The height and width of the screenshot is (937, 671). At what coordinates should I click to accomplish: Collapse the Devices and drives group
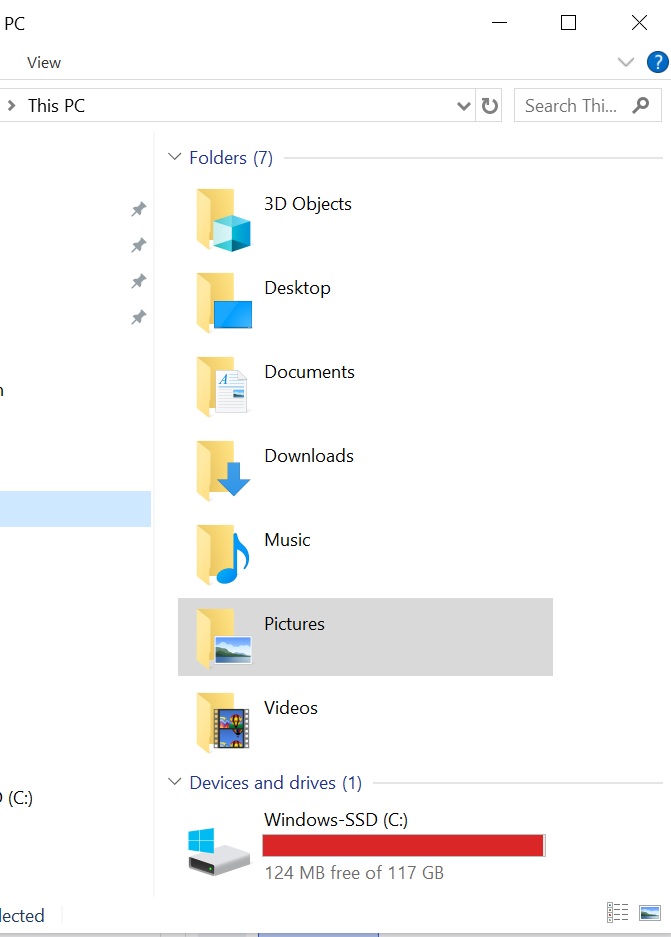(x=174, y=782)
